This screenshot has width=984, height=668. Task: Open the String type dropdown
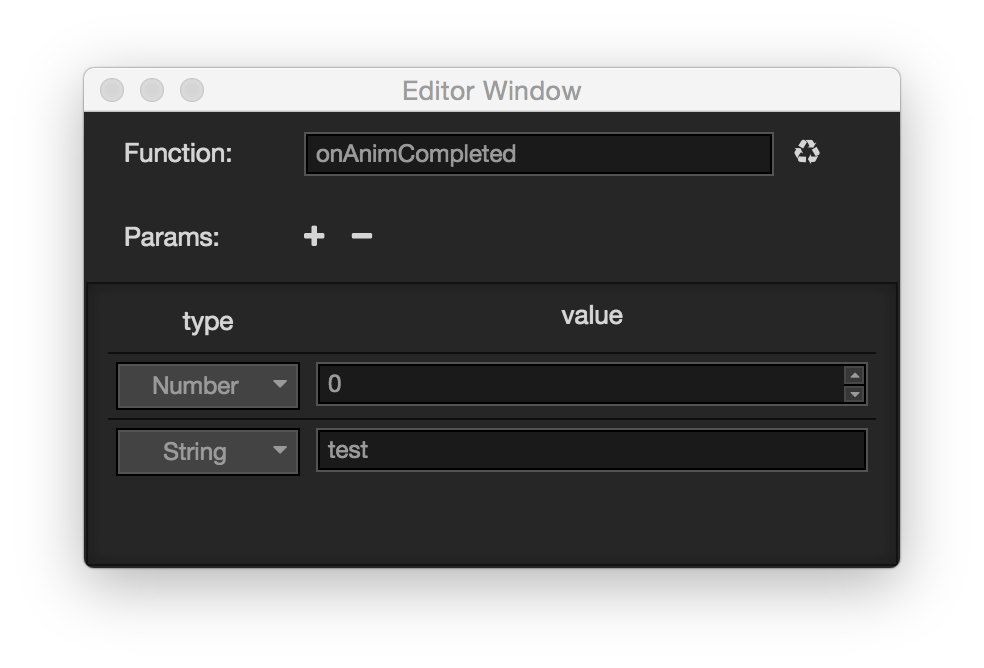[x=208, y=452]
